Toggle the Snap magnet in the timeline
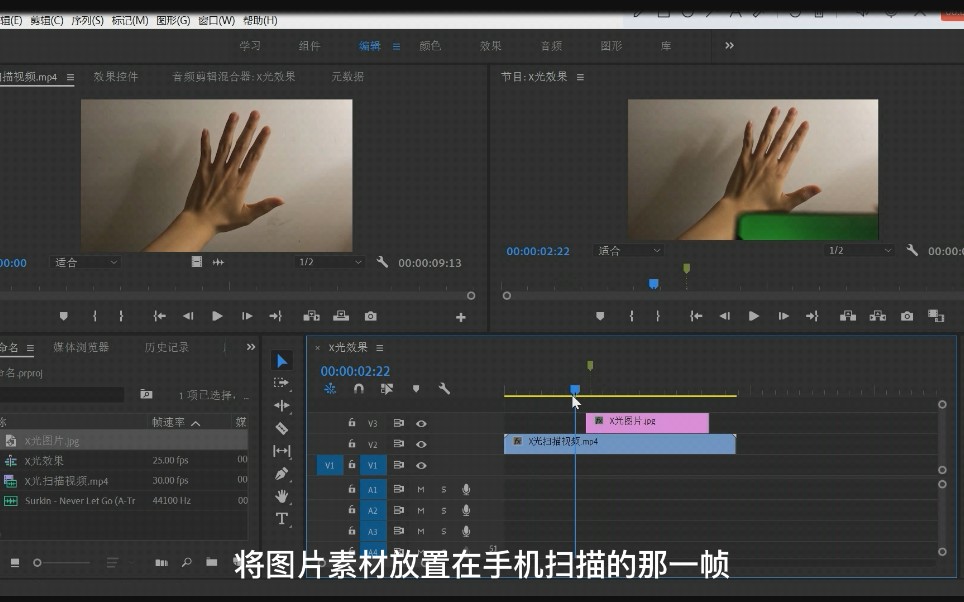Viewport: 964px width, 602px height. [360, 389]
